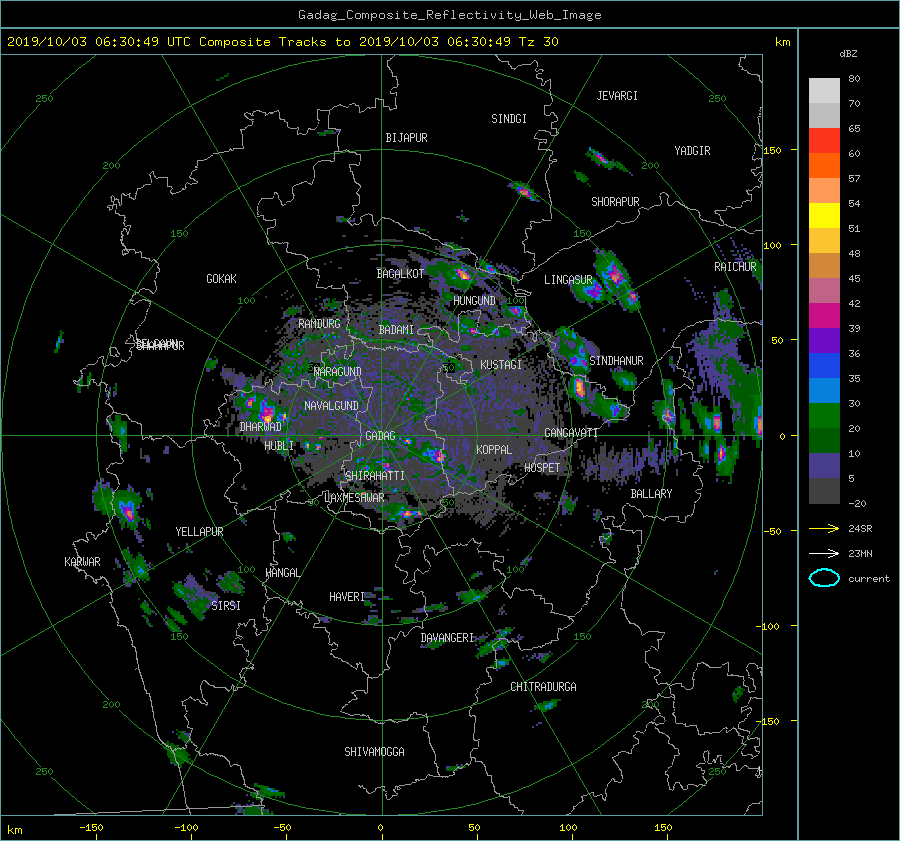This screenshot has height=841, width=900.
Task: Select the dark gray band at legend bottom
Action: coord(824,491)
